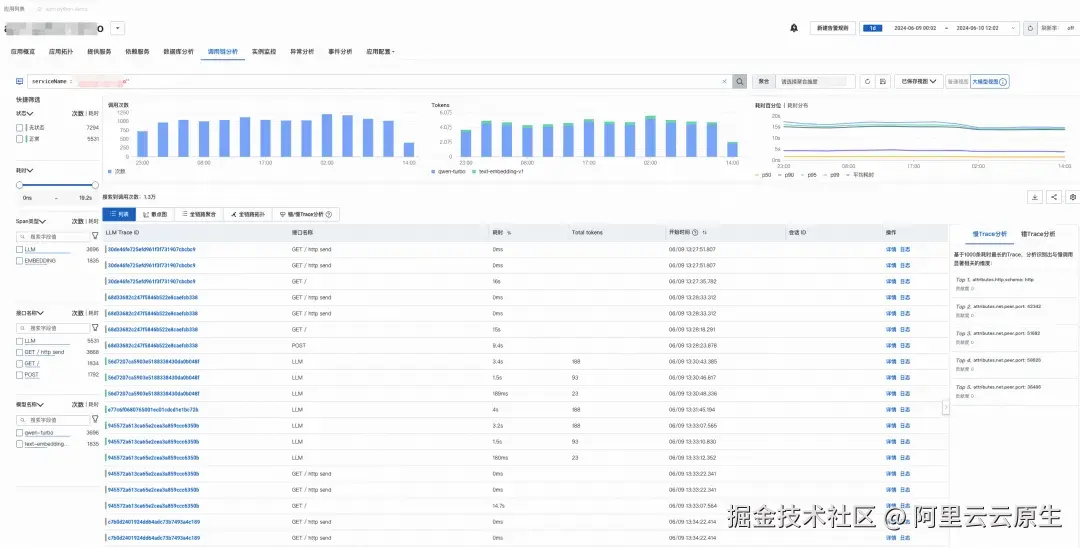The image size is (1080, 548).
Task: Open 日志 for the 13:28:23.878 POST row
Action: point(905,346)
